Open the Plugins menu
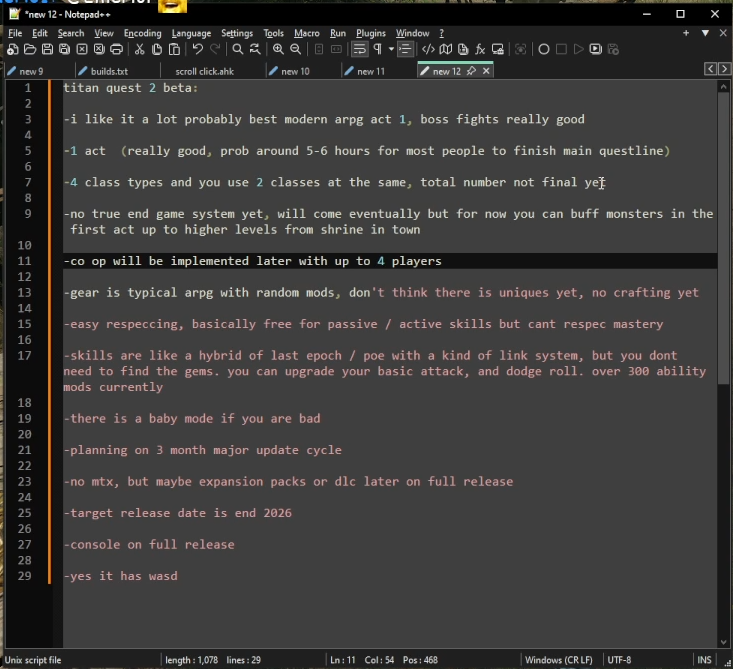The width and height of the screenshot is (733, 669). coord(371,33)
